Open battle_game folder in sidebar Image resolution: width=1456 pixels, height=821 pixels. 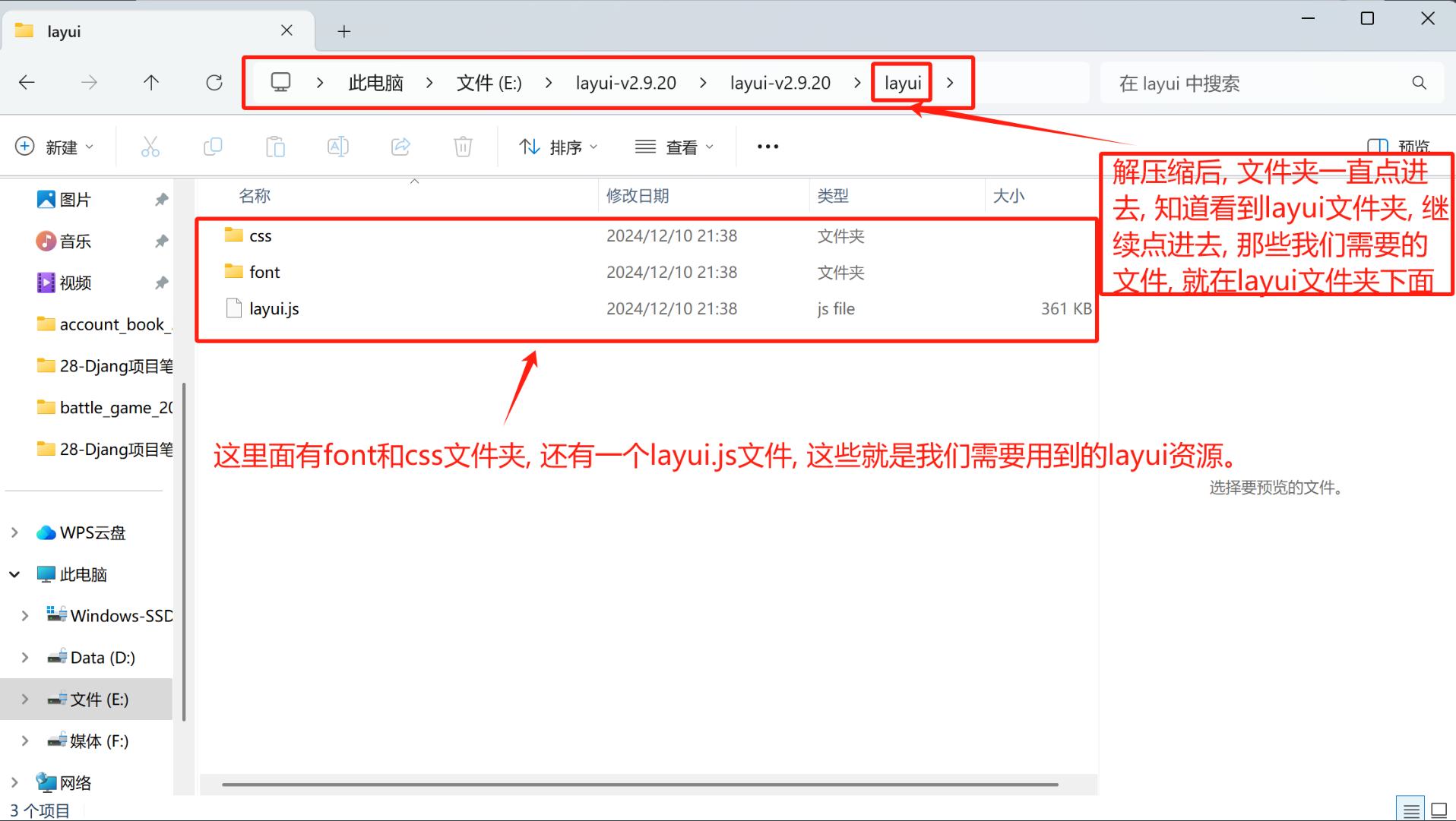105,408
